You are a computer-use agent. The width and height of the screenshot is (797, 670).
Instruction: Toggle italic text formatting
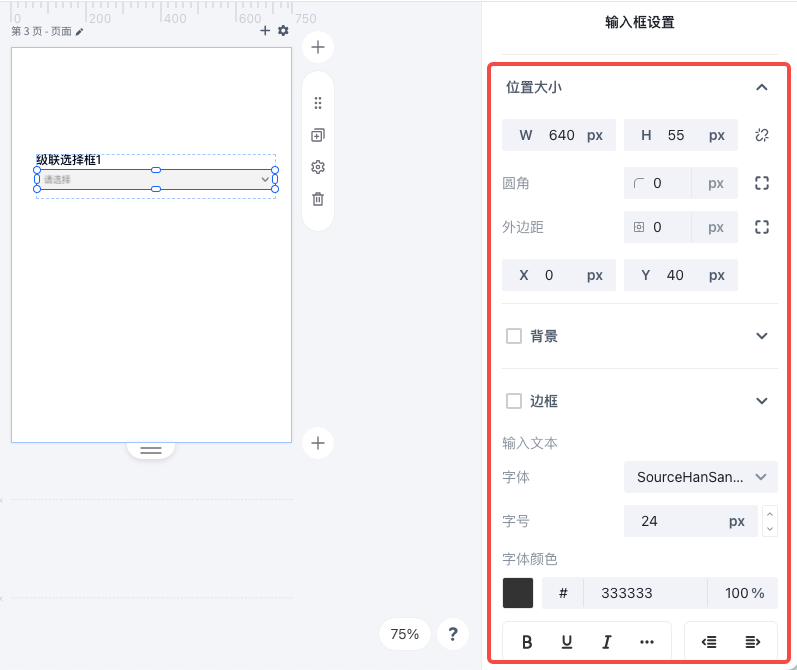click(x=606, y=642)
